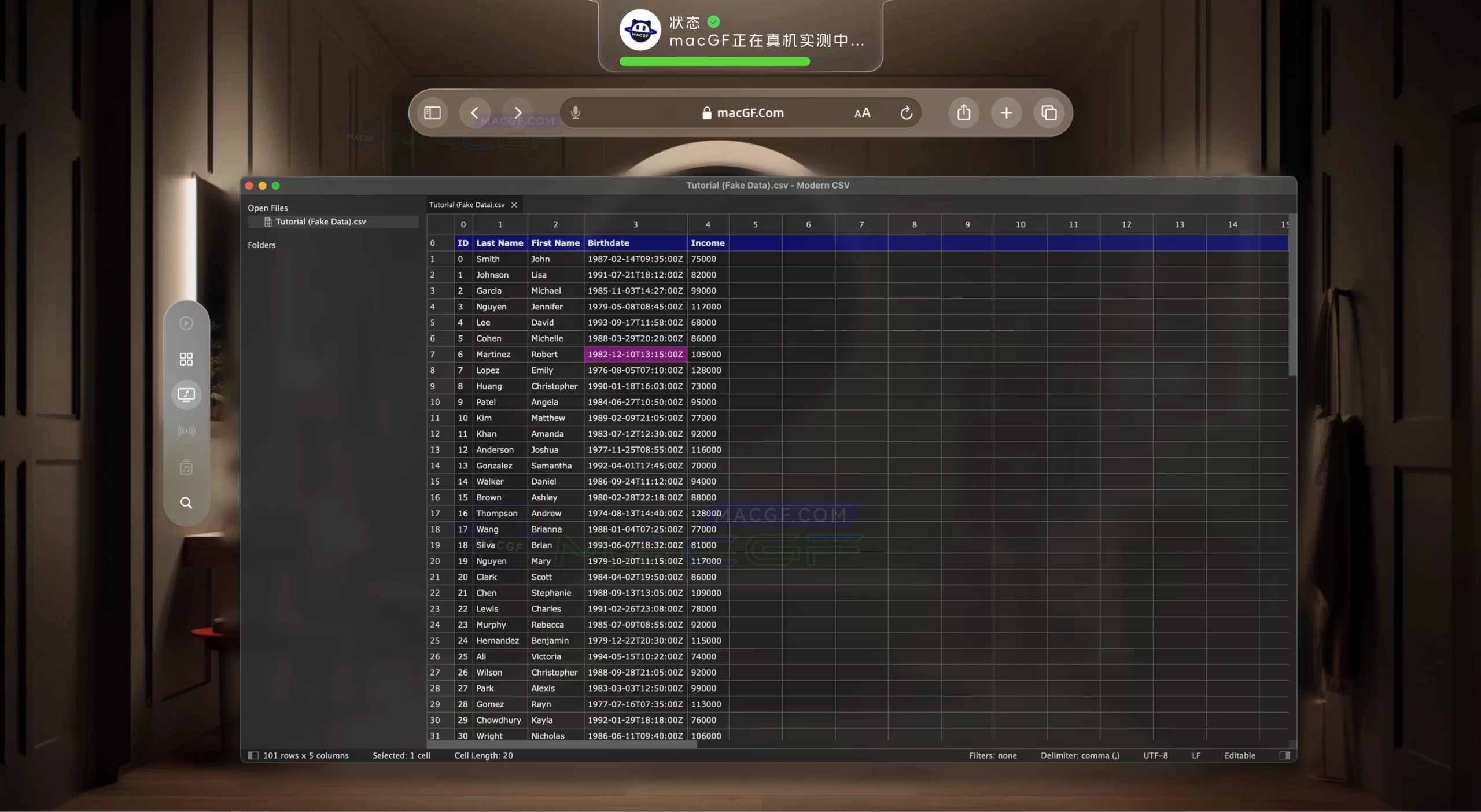The width and height of the screenshot is (1481, 812).
Task: Select the highlighted 1982-12-10 birthdate cell
Action: coord(635,354)
